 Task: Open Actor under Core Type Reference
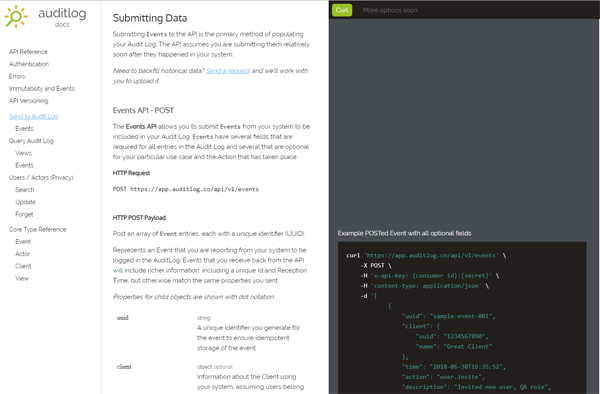pyautogui.click(x=23, y=254)
